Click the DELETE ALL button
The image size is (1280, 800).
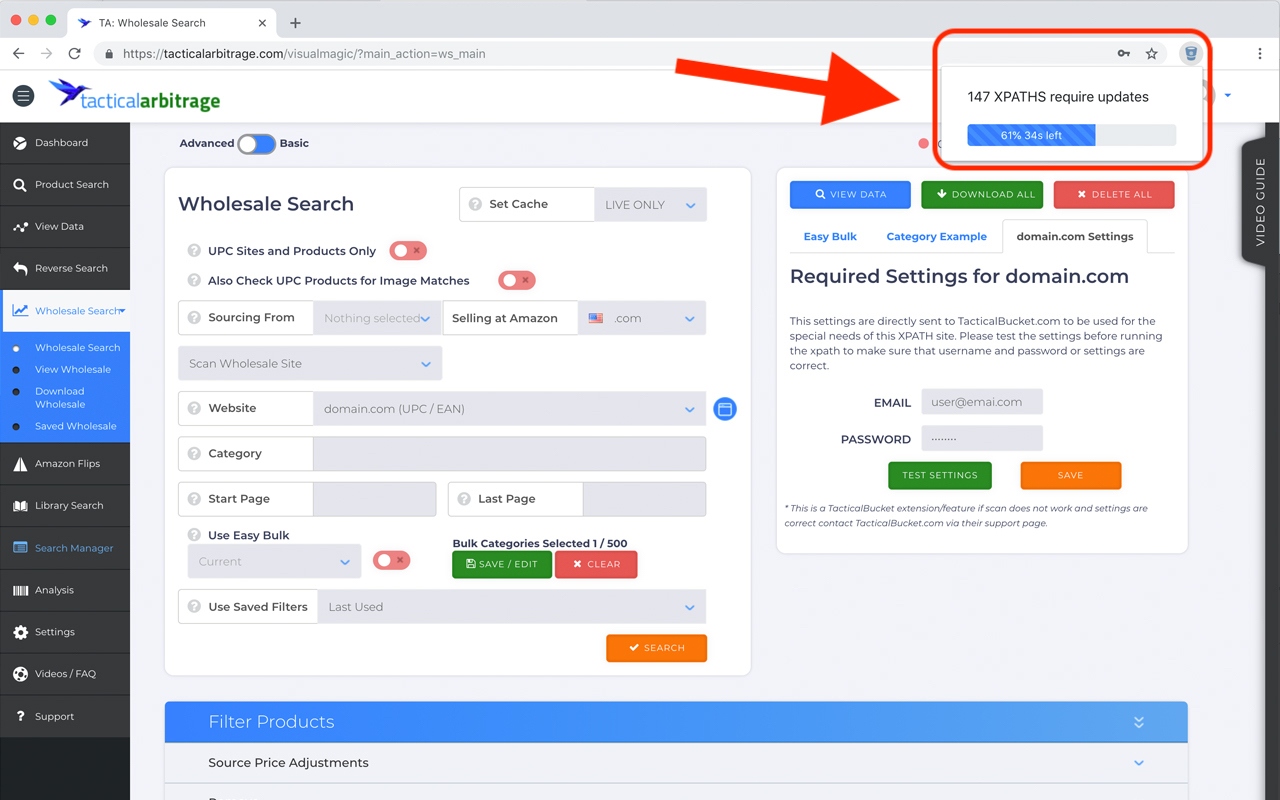1114,195
